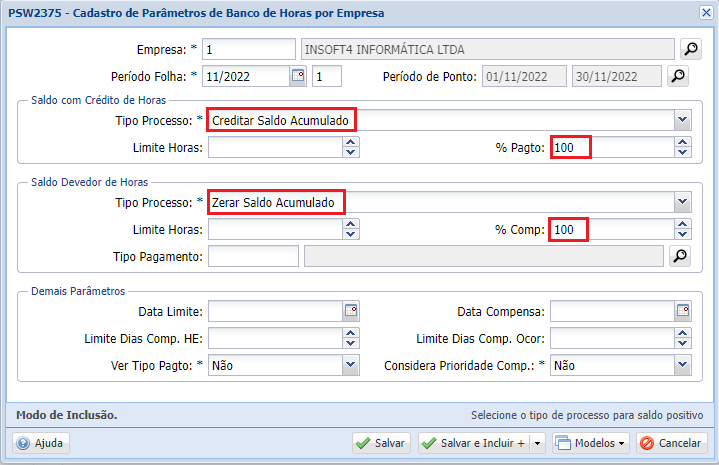Open the Tipo Pagamento lookup magnifier
719x465 pixels.
680,256
